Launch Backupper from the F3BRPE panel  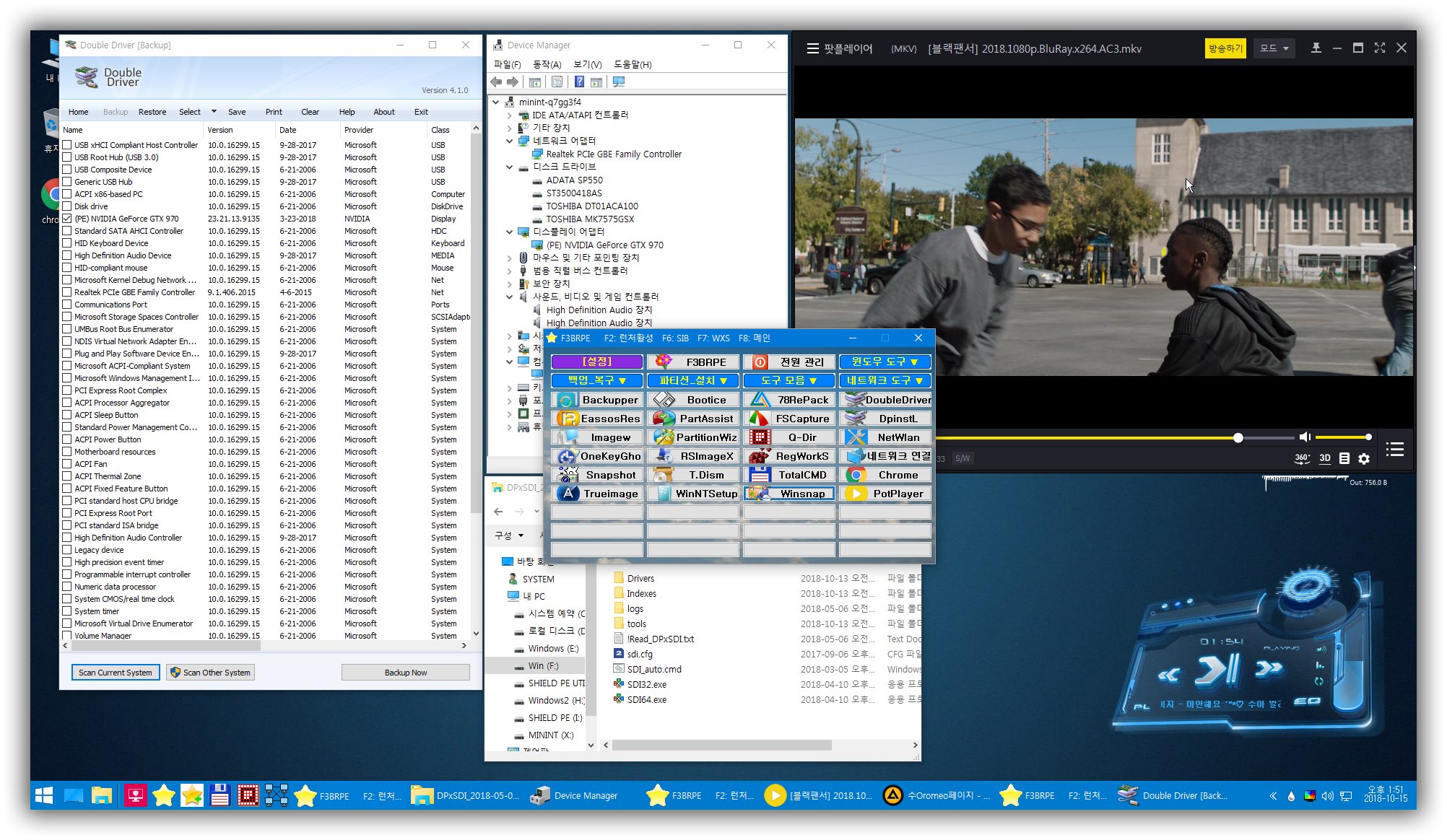coord(597,400)
